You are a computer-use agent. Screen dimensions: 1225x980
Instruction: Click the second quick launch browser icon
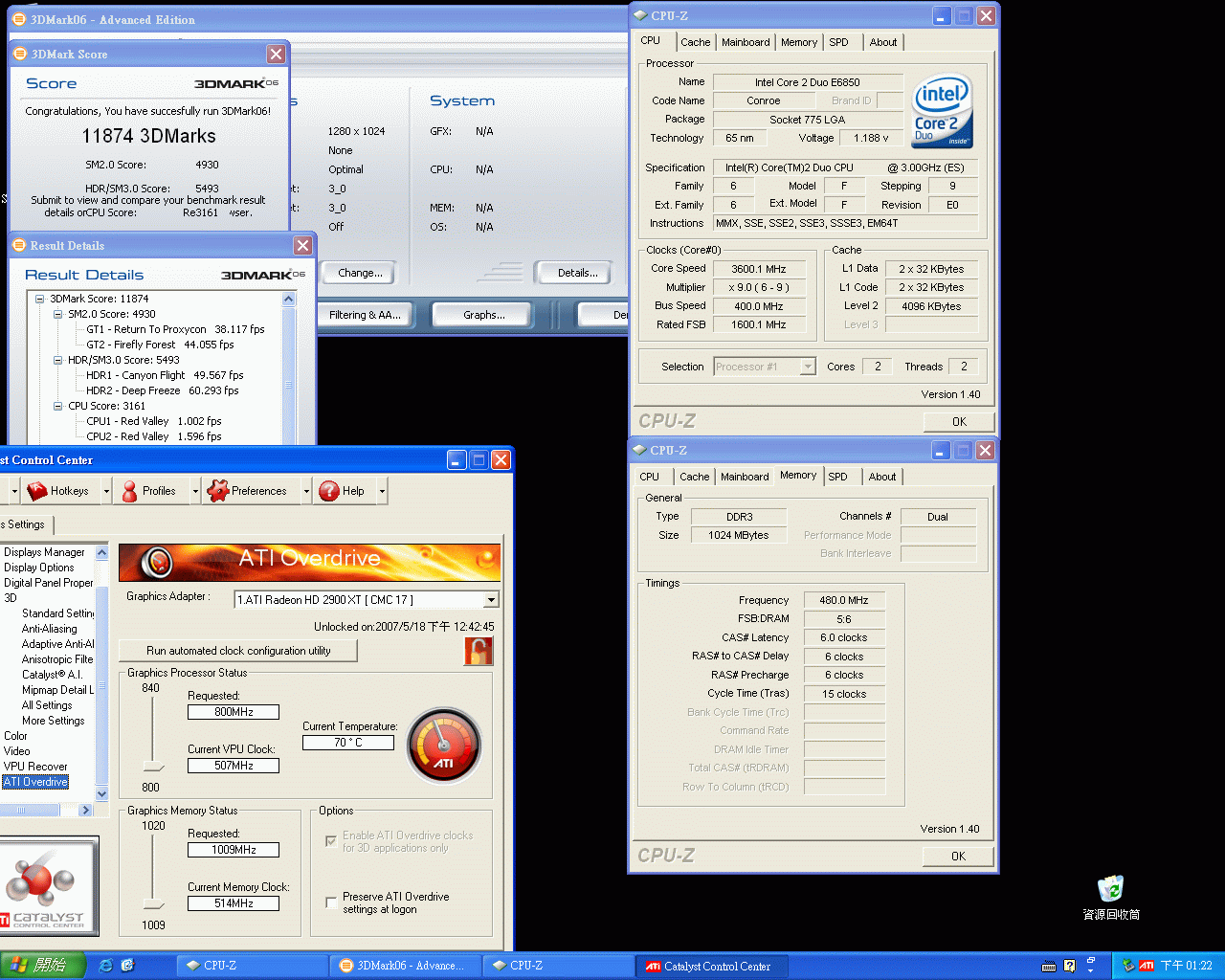click(x=128, y=966)
